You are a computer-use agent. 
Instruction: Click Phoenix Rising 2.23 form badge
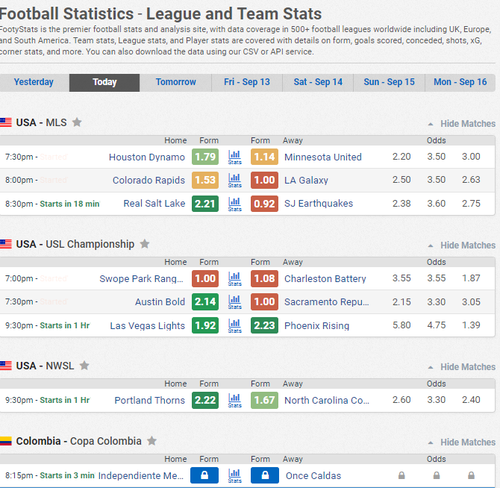tap(264, 325)
